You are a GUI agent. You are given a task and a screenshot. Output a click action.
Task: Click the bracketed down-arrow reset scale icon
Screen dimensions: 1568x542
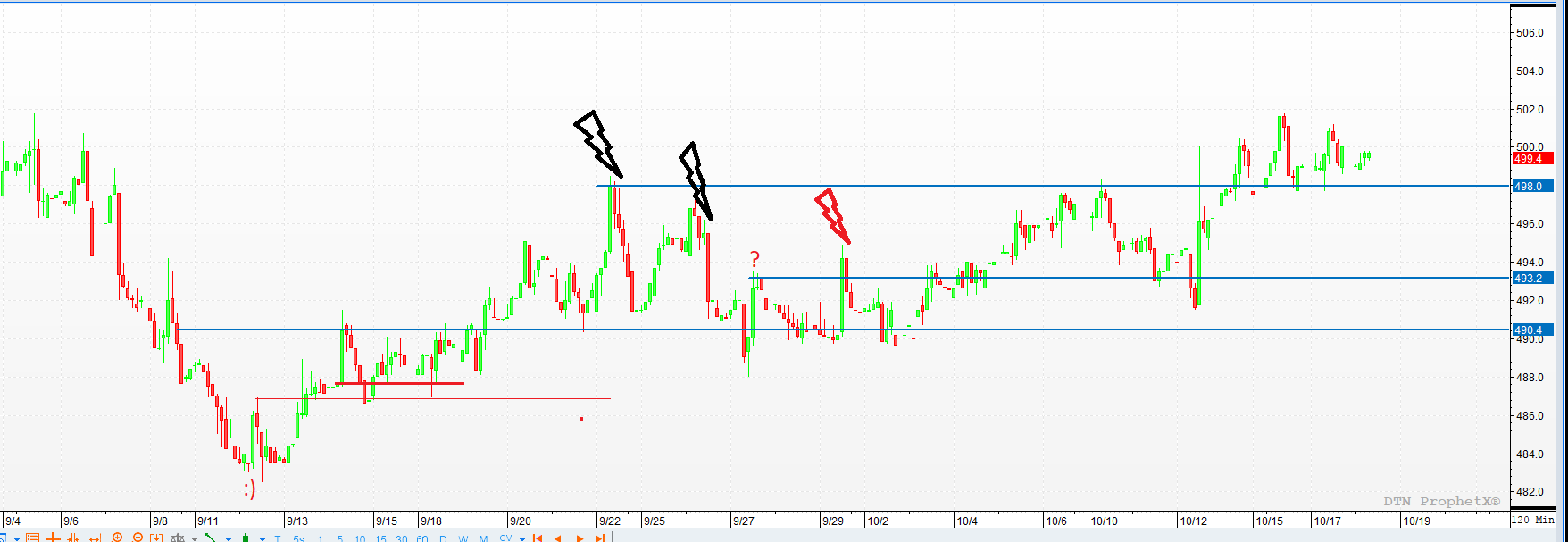click(156, 538)
